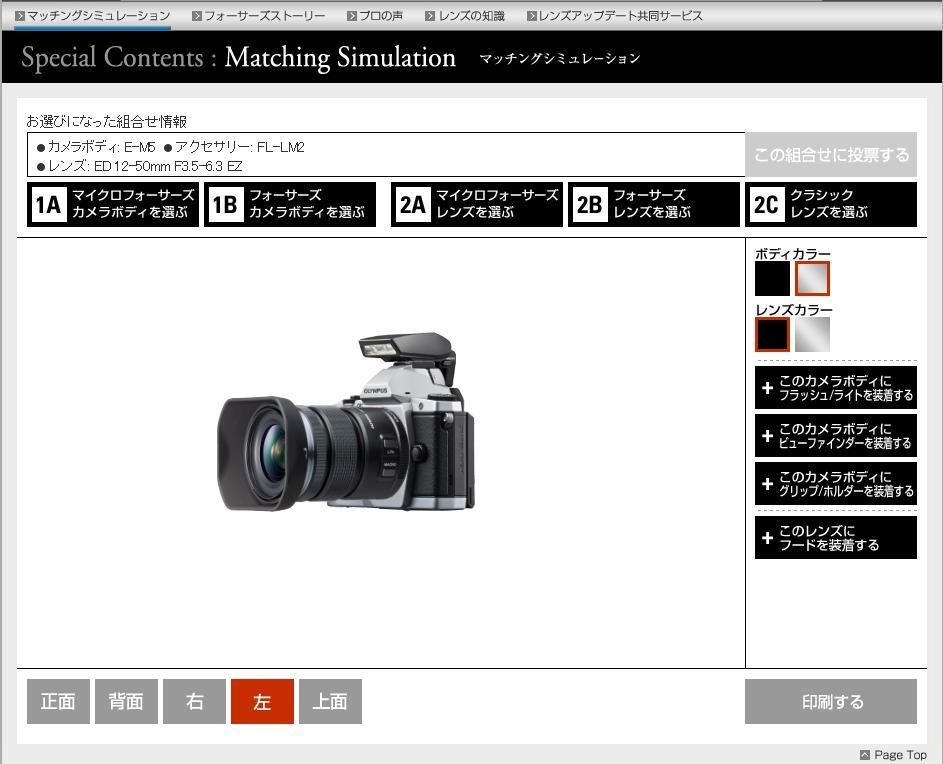The width and height of the screenshot is (943, 764).
Task: Choose silver lens color swatch
Action: 812,335
